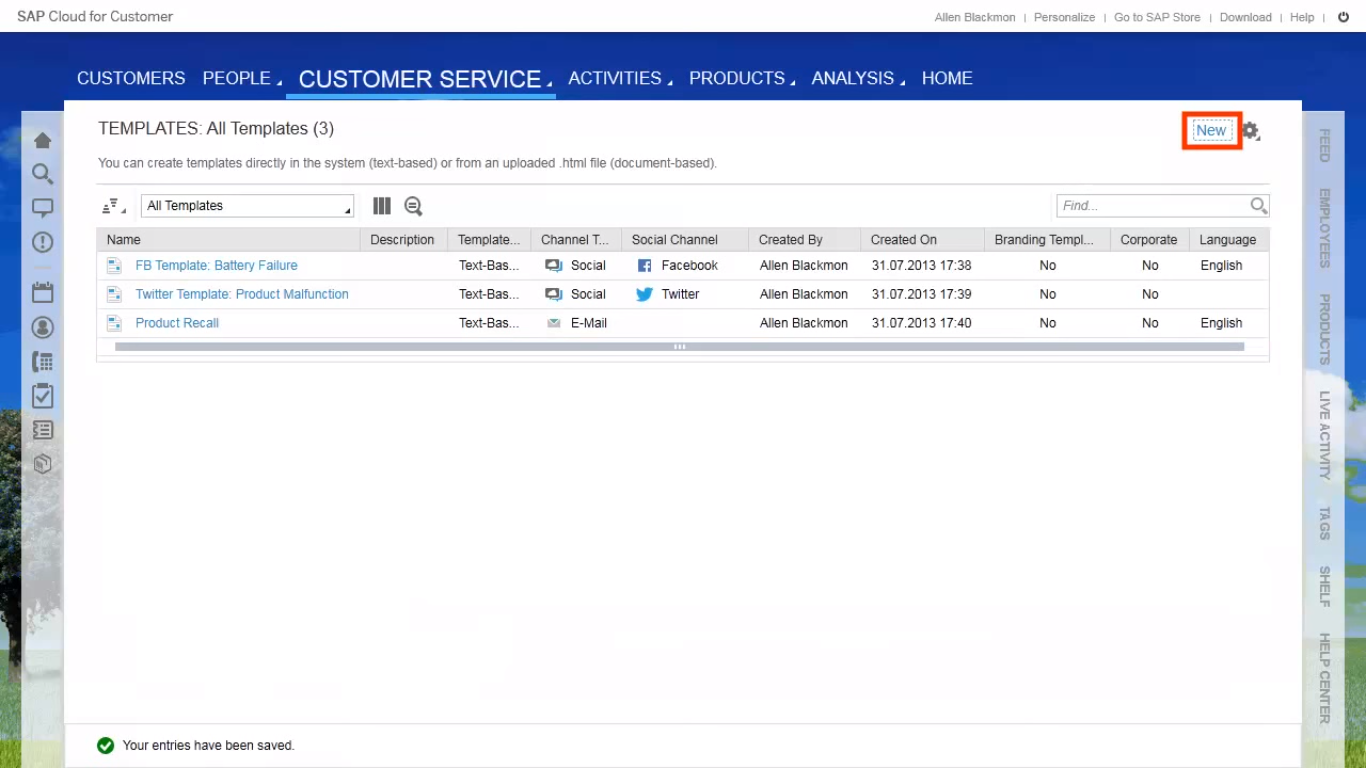Select the cell "31.07.2013 17:38"
Viewport: 1366px width, 768px height.
pos(922,266)
